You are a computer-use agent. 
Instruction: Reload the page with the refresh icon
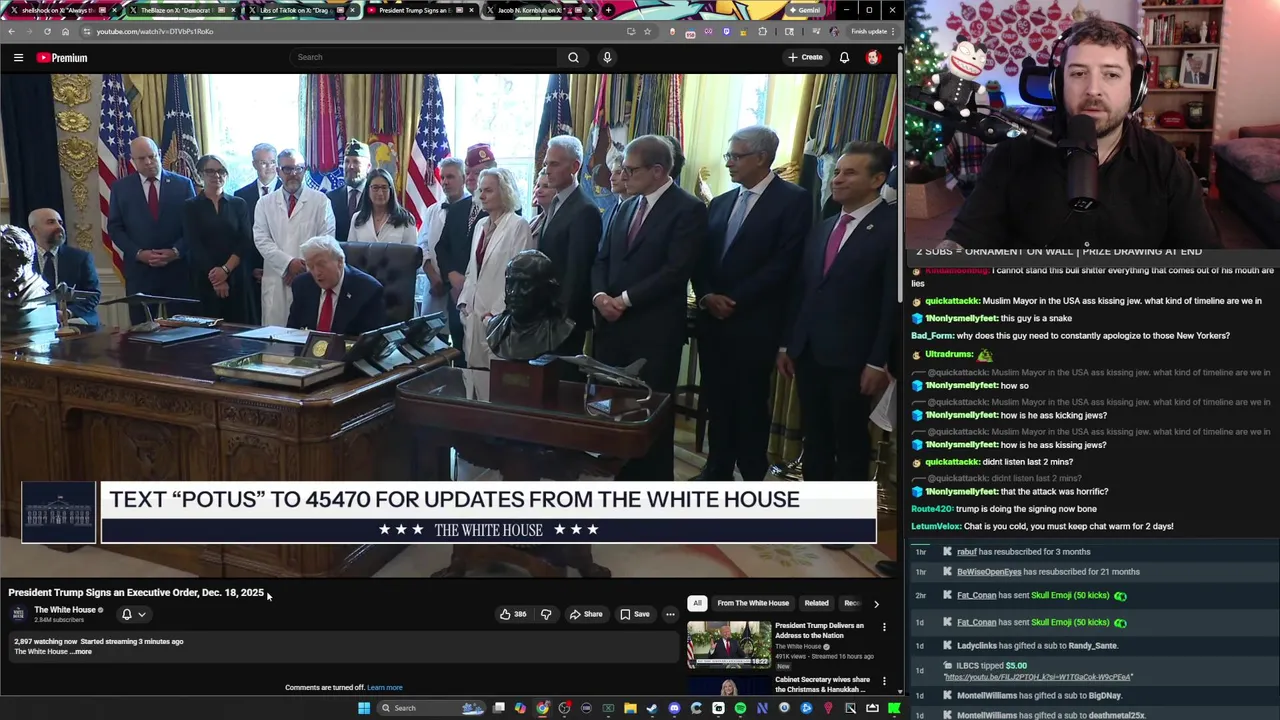click(x=47, y=31)
